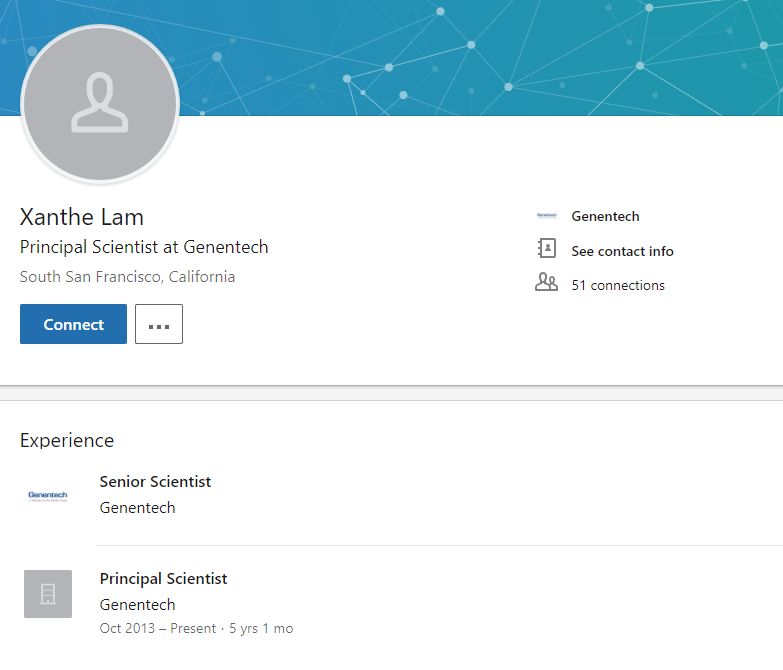Screen dimensions: 783x670
Task: Click the contact info address book icon
Action: pos(546,248)
